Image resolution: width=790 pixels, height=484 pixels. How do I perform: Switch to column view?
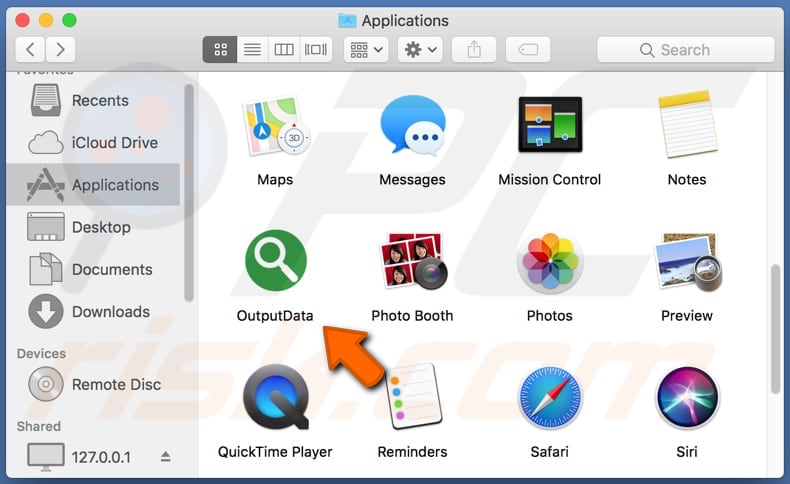284,49
